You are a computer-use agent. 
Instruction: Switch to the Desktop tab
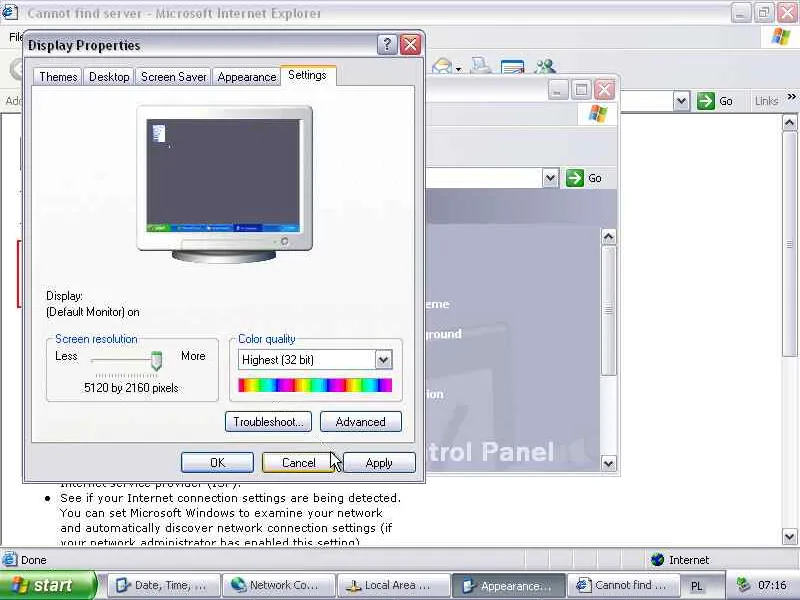[x=109, y=77]
